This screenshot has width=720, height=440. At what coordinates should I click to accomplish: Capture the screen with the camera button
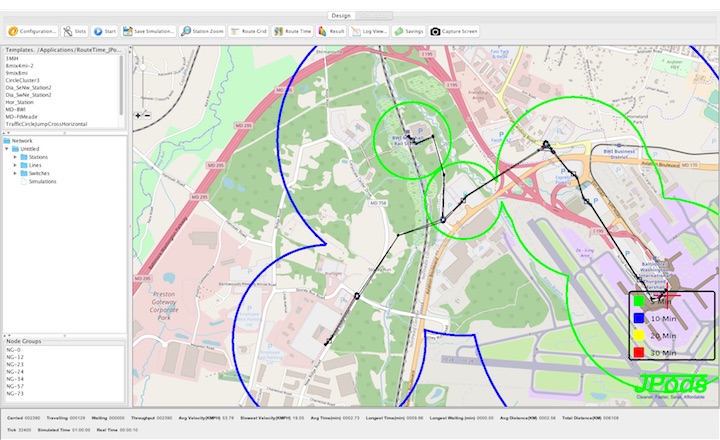[x=456, y=31]
